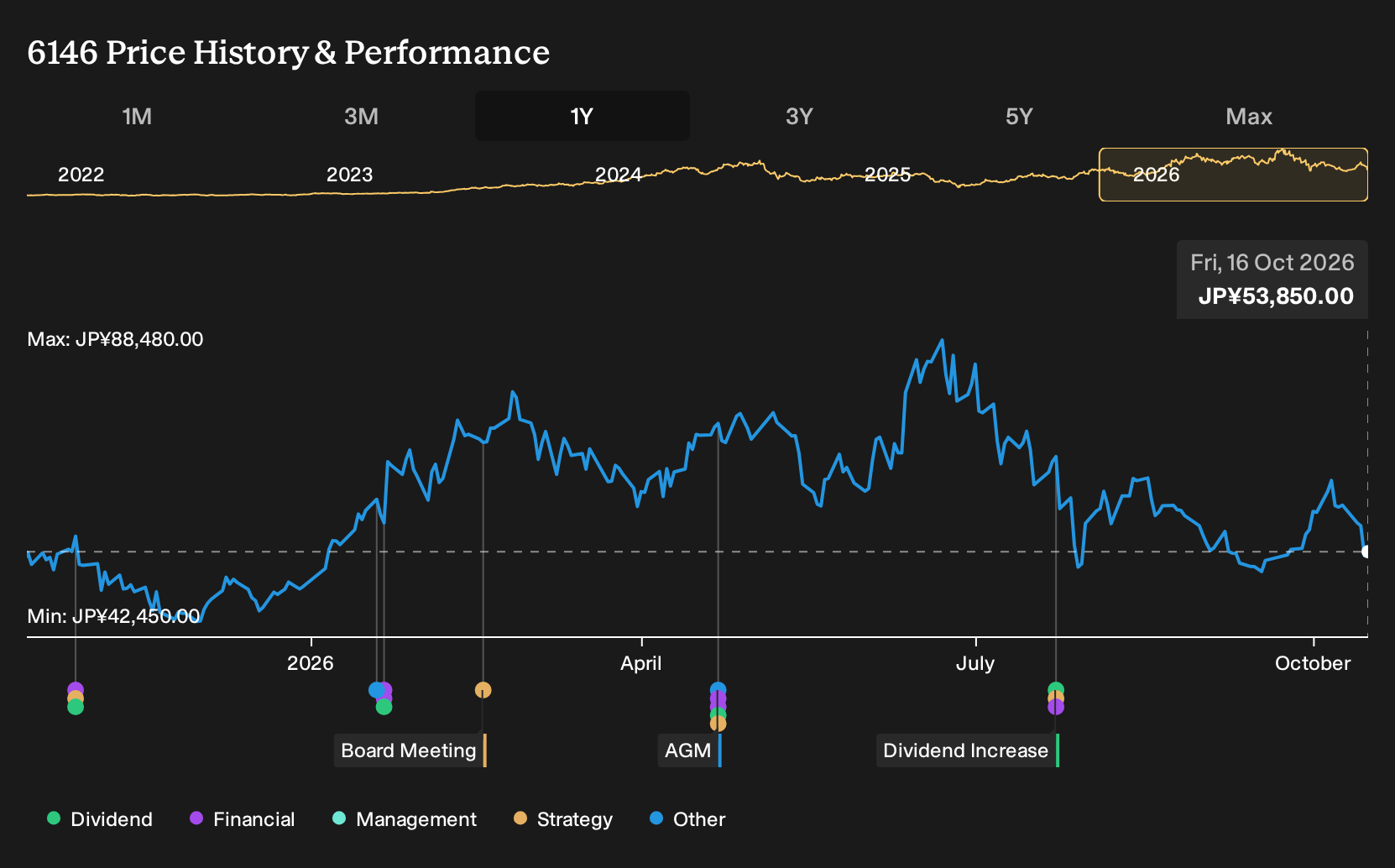Open the Dividend Increase event label
This screenshot has width=1395, height=868.
968,750
